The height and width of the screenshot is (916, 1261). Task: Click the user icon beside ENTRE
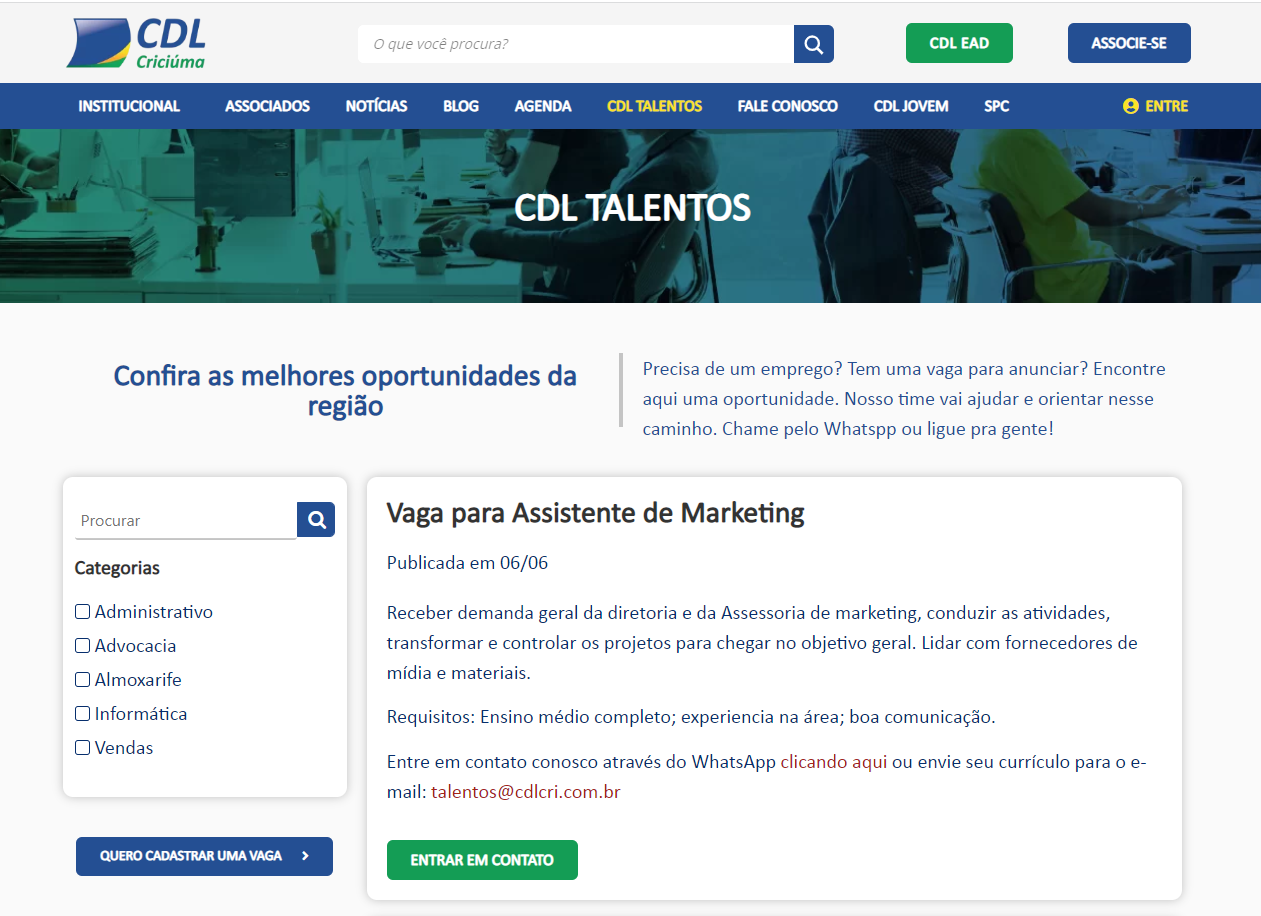click(x=1131, y=106)
